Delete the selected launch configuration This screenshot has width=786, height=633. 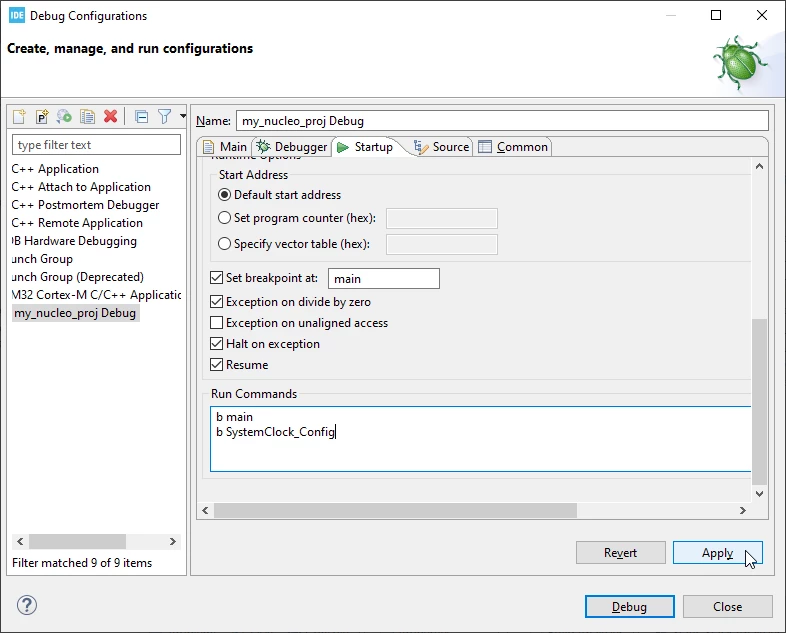(110, 117)
